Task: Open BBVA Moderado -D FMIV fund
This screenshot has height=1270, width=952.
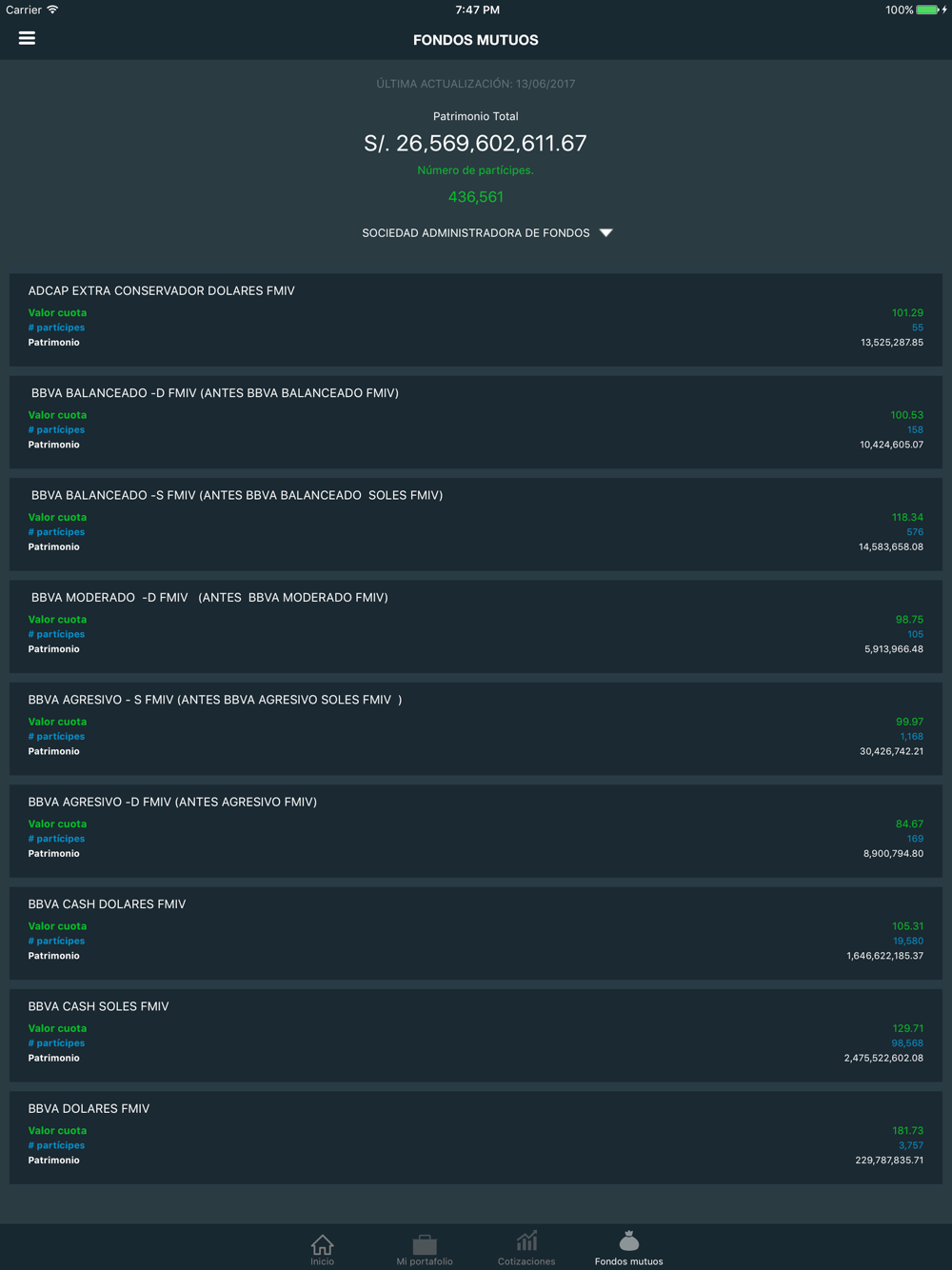Action: click(476, 626)
